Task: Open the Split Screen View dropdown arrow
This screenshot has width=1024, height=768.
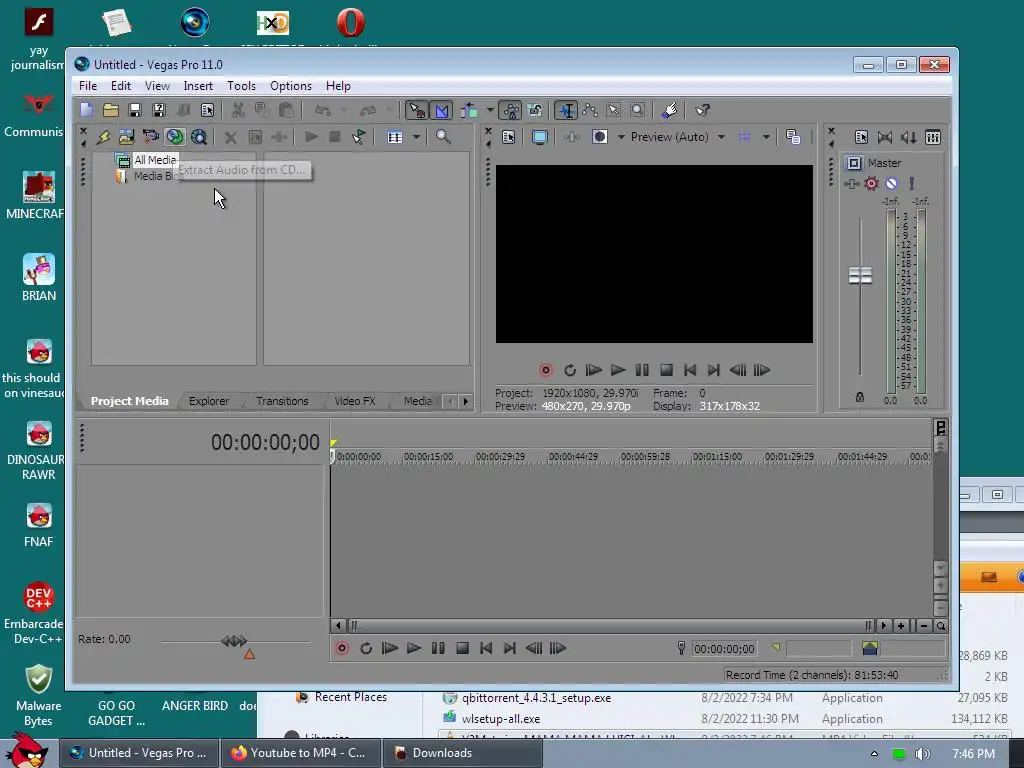Action: (620, 137)
